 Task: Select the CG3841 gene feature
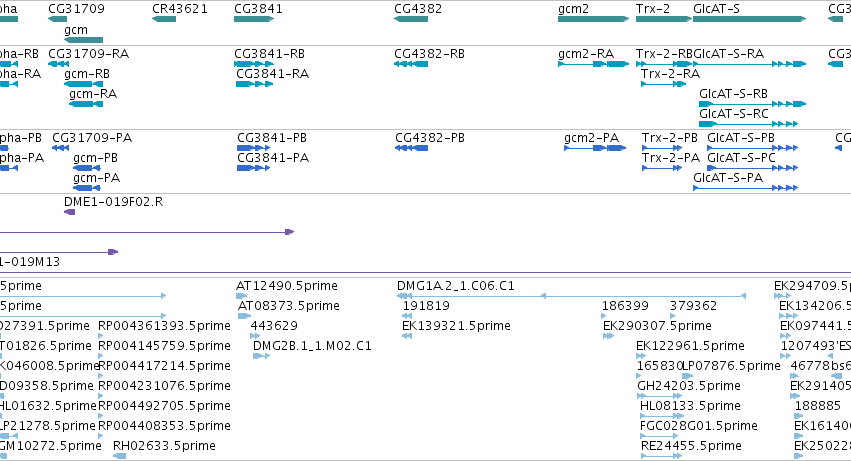254,19
